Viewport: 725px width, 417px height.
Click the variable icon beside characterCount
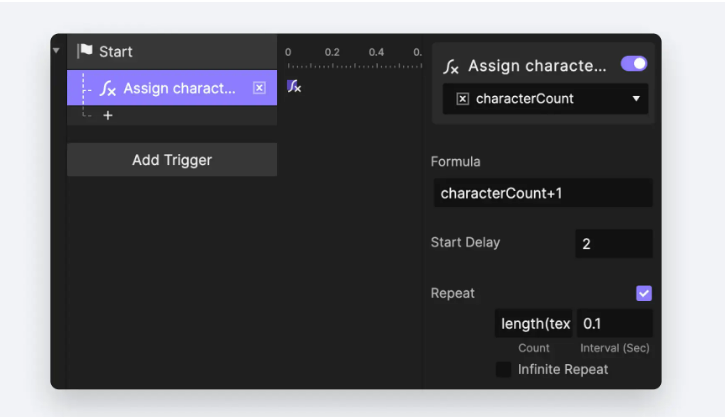462,98
